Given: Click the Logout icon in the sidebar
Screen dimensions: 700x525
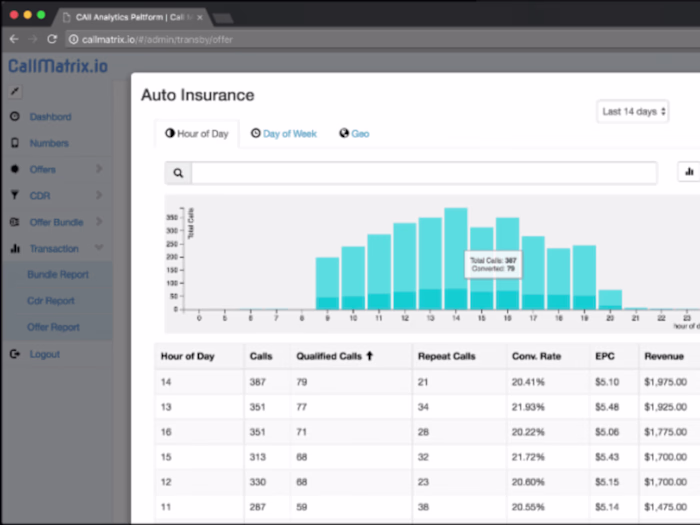Looking at the screenshot, I should coord(15,354).
